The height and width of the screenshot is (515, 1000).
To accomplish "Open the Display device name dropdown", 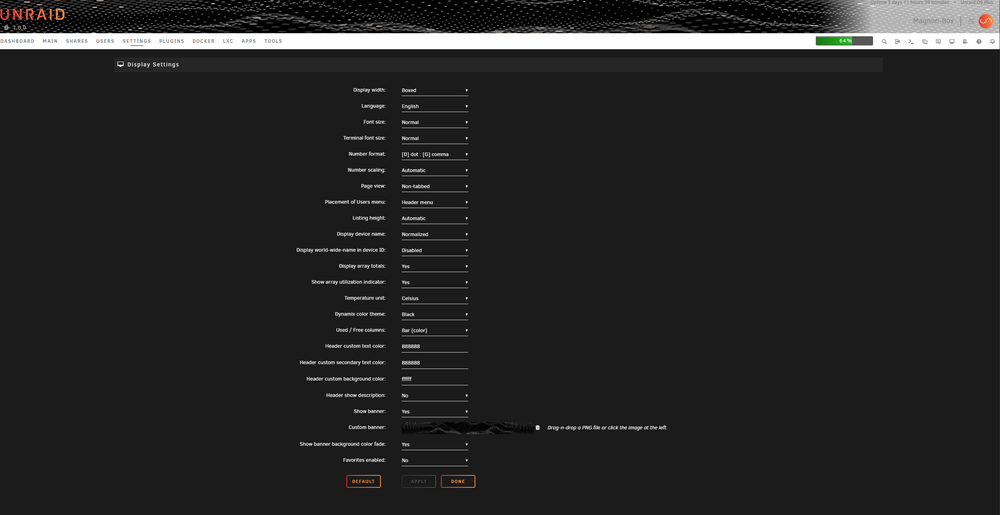I will click(434, 235).
